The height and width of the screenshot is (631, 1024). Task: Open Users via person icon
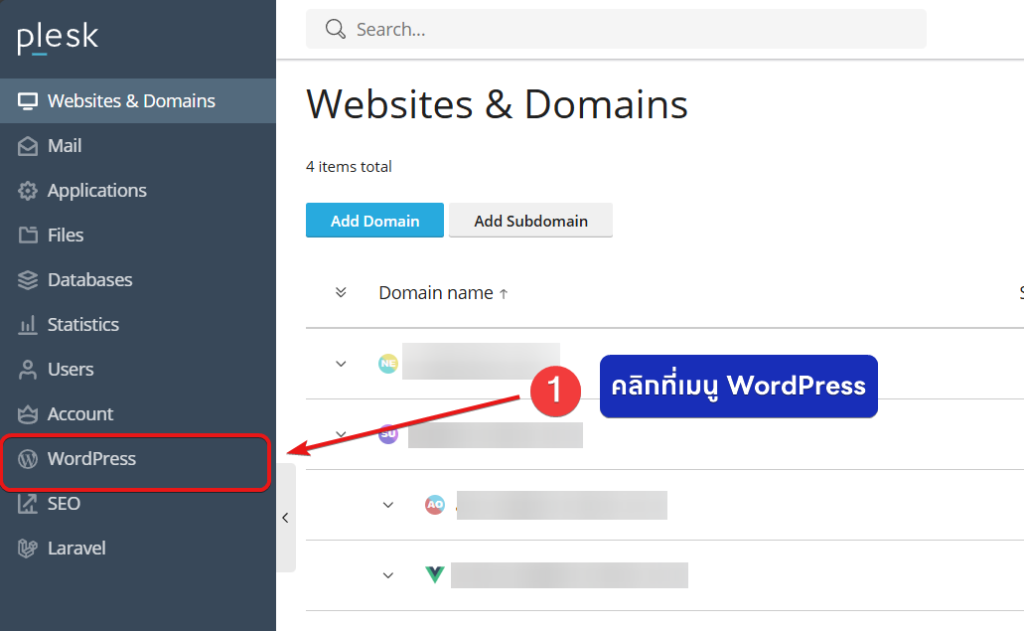coord(28,370)
